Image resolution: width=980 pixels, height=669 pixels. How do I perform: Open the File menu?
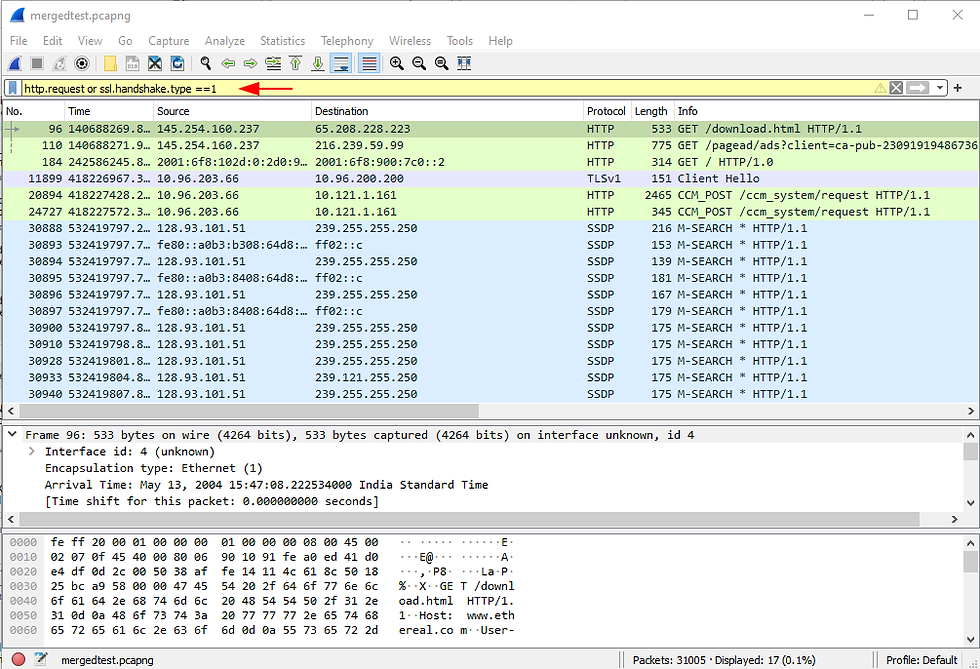[18, 41]
